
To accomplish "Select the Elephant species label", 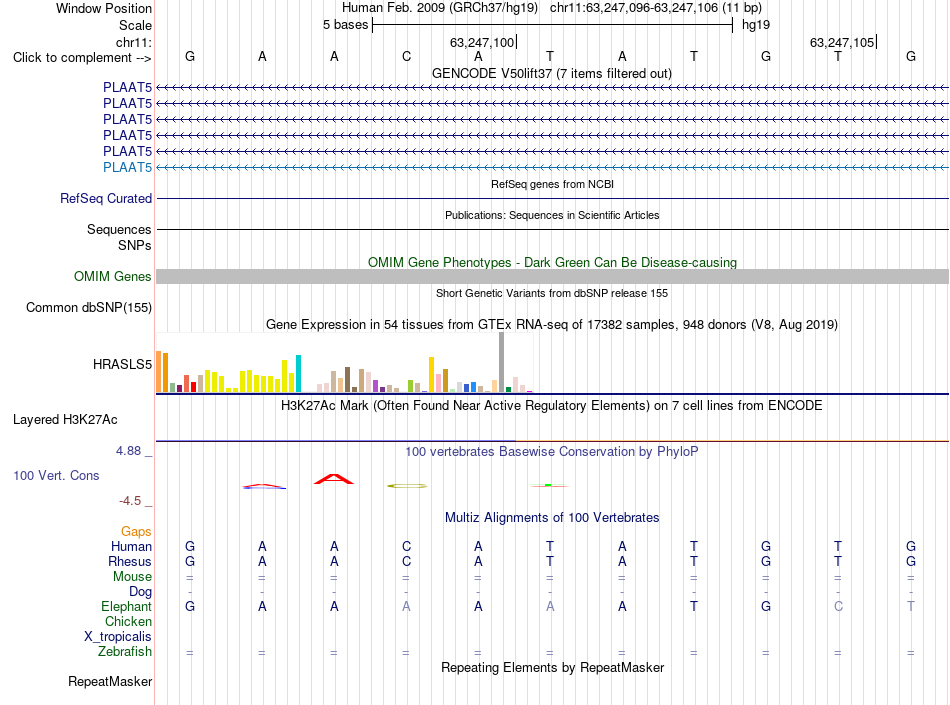I will tap(126, 606).
